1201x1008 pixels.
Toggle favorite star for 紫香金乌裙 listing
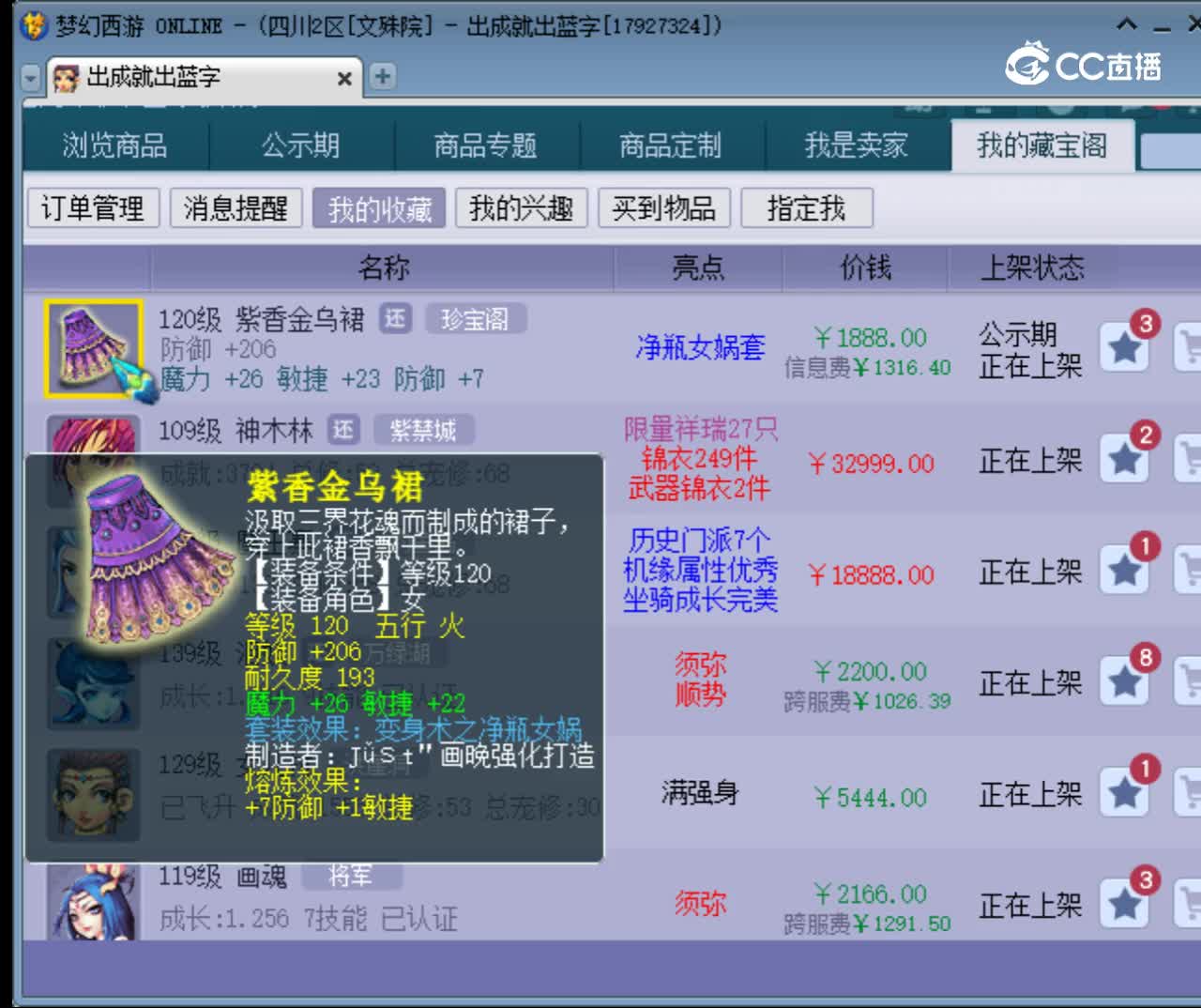pyautogui.click(x=1125, y=348)
